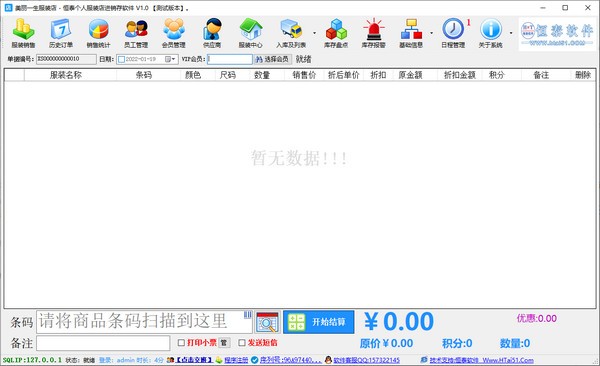600x366 pixels.
Task: Open 员工管理 staff management
Action: click(136, 33)
